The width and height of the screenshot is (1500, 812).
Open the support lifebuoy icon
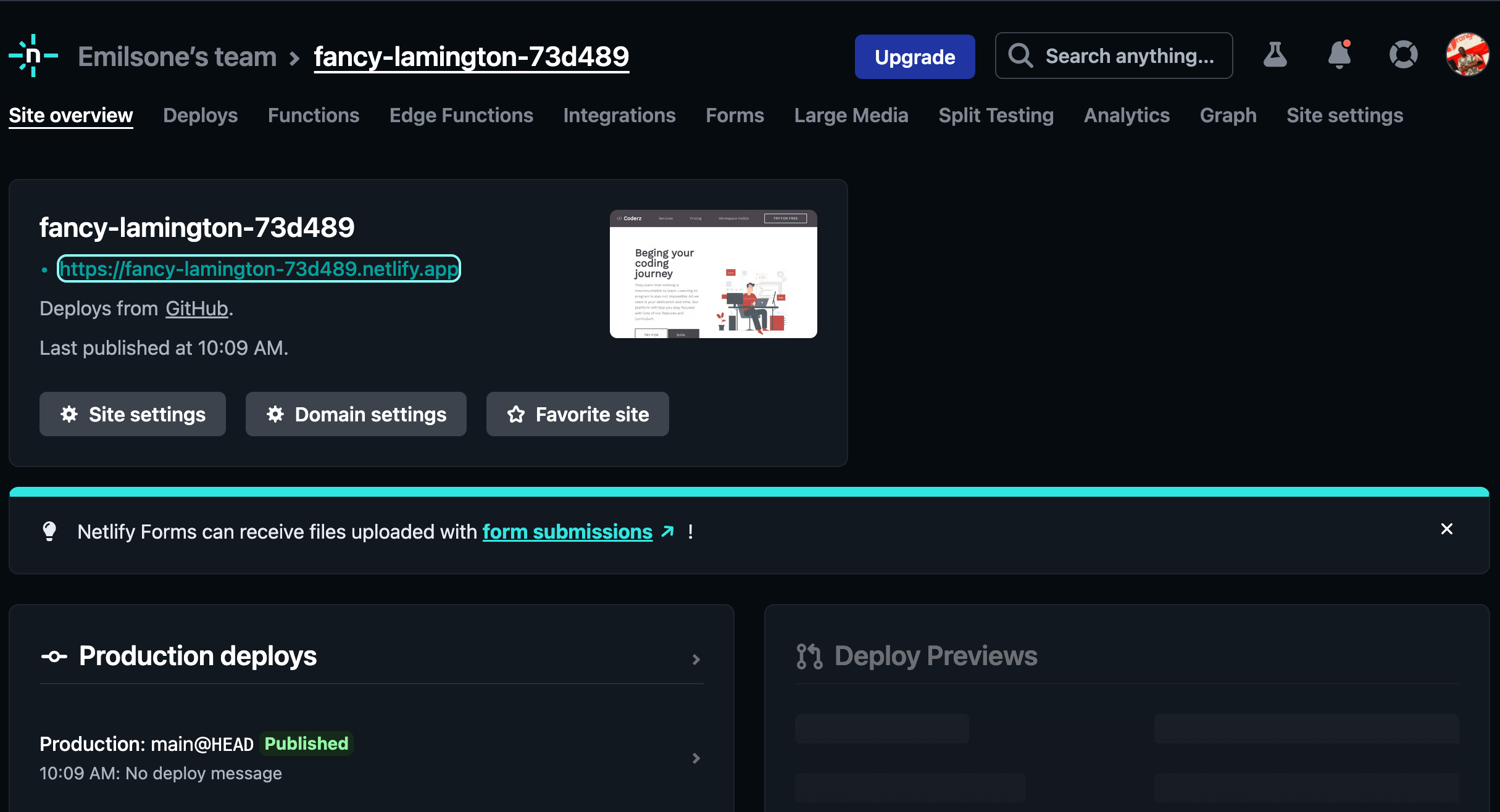1403,56
